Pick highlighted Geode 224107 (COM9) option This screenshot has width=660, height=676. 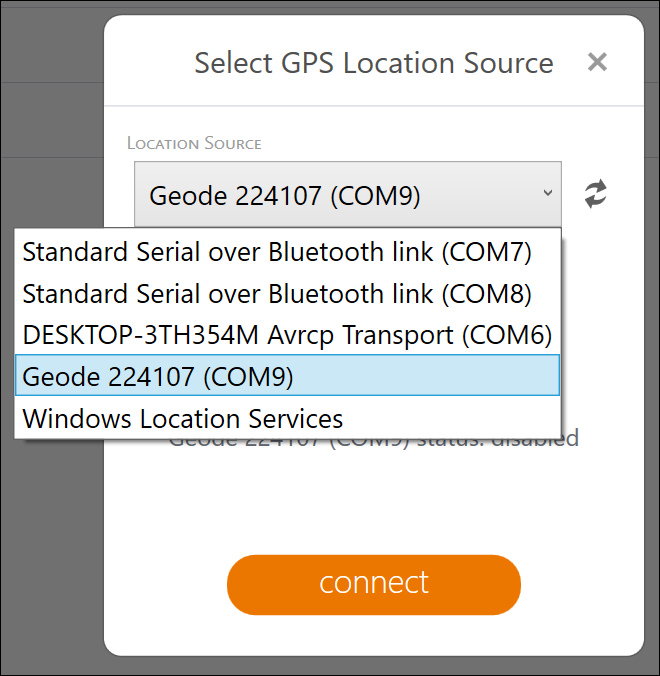tap(288, 376)
